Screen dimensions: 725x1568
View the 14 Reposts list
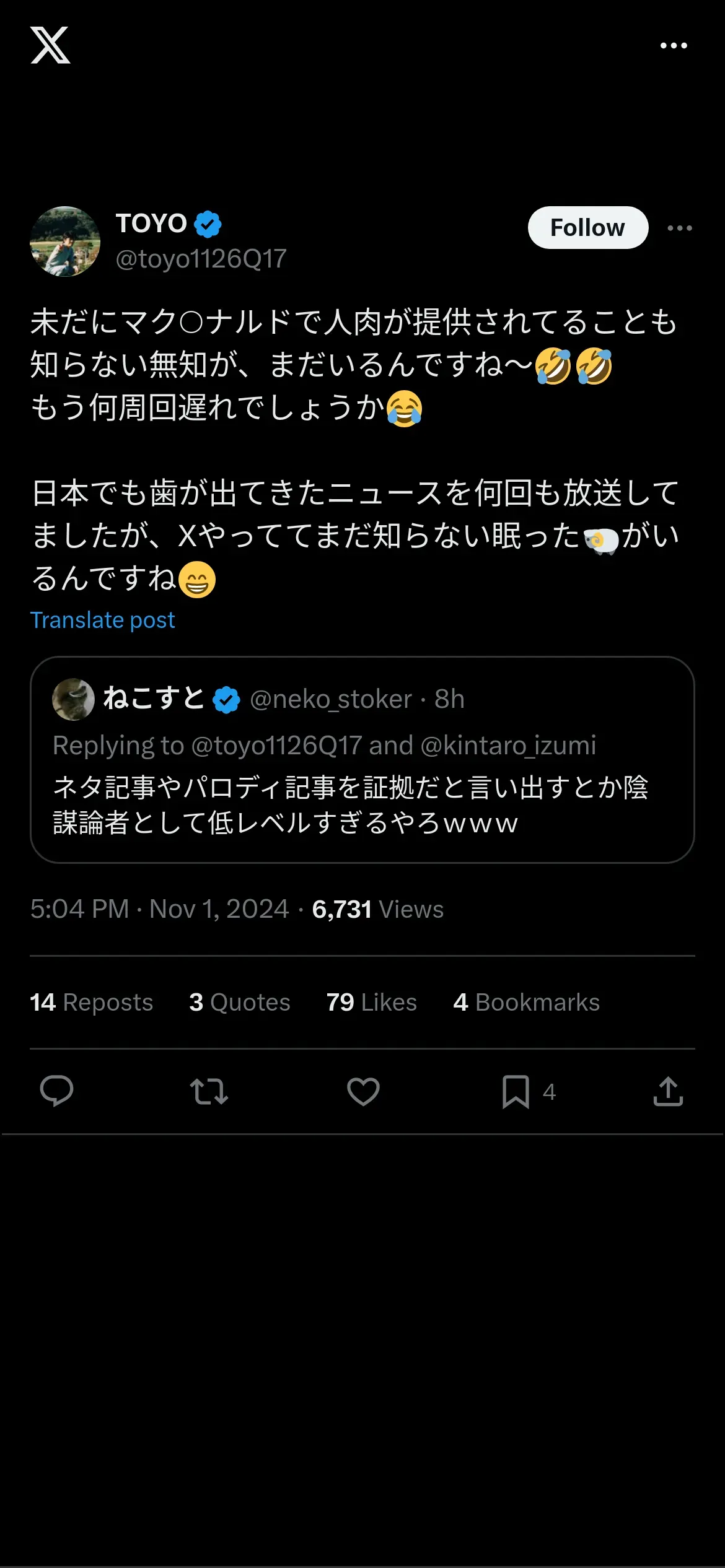pos(92,1002)
